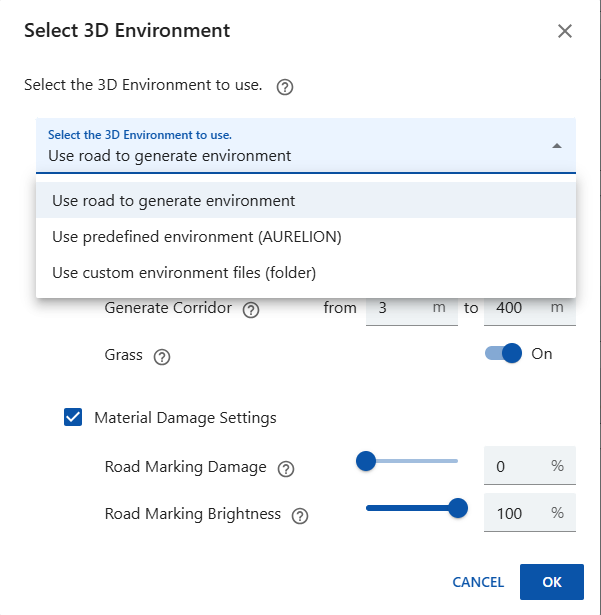Image resolution: width=601 pixels, height=615 pixels.
Task: Open the Grass help tooltip icon
Action: 162,356
